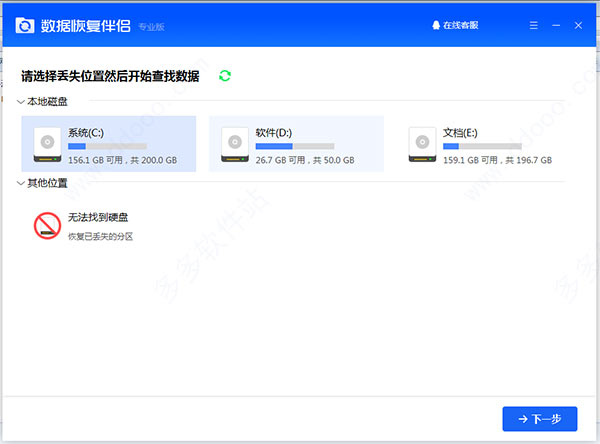
Task: Select the 系统(C:) drive icon
Action: pos(47,145)
